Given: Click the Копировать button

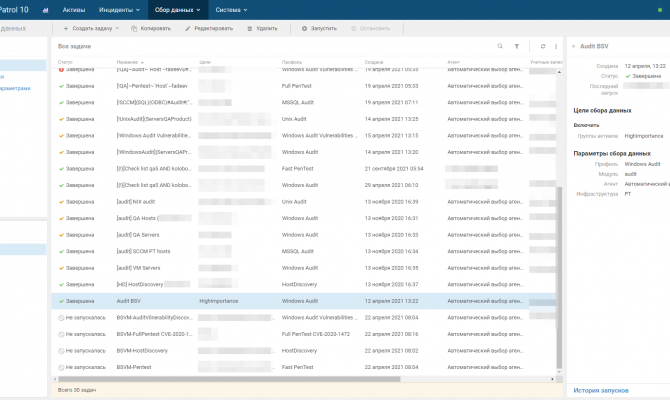Looking at the screenshot, I should 151,29.
